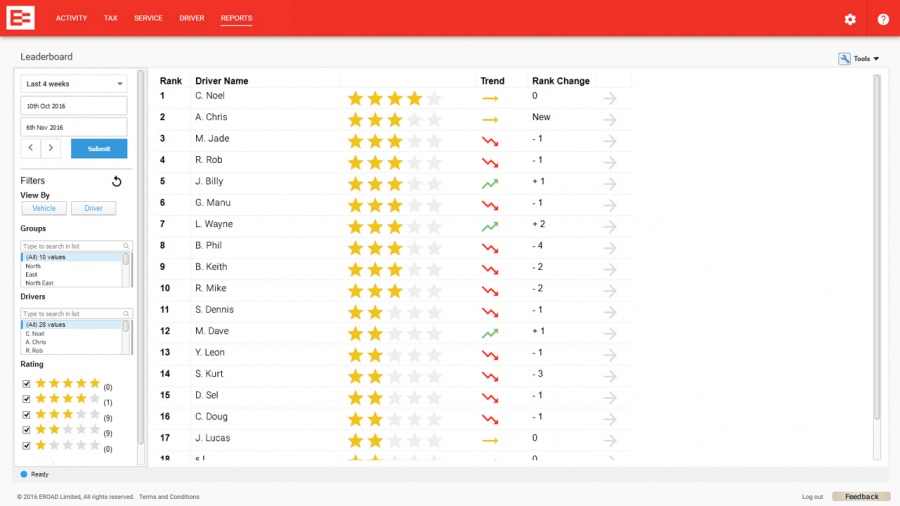Viewport: 900px width, 506px height.
Task: Open details arrow for J. Lucas
Action: (x=610, y=440)
